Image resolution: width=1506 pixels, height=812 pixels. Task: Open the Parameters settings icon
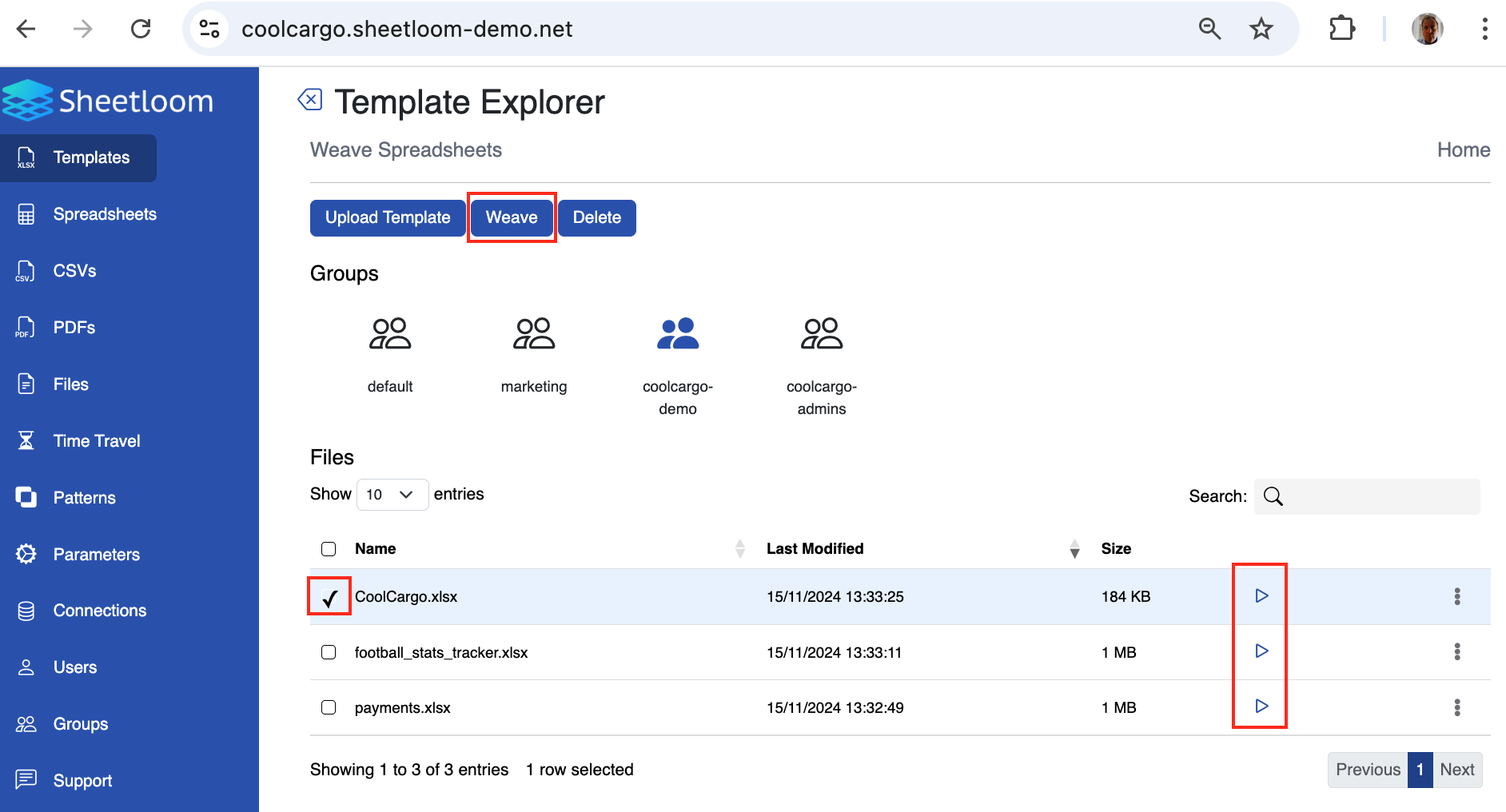[26, 554]
